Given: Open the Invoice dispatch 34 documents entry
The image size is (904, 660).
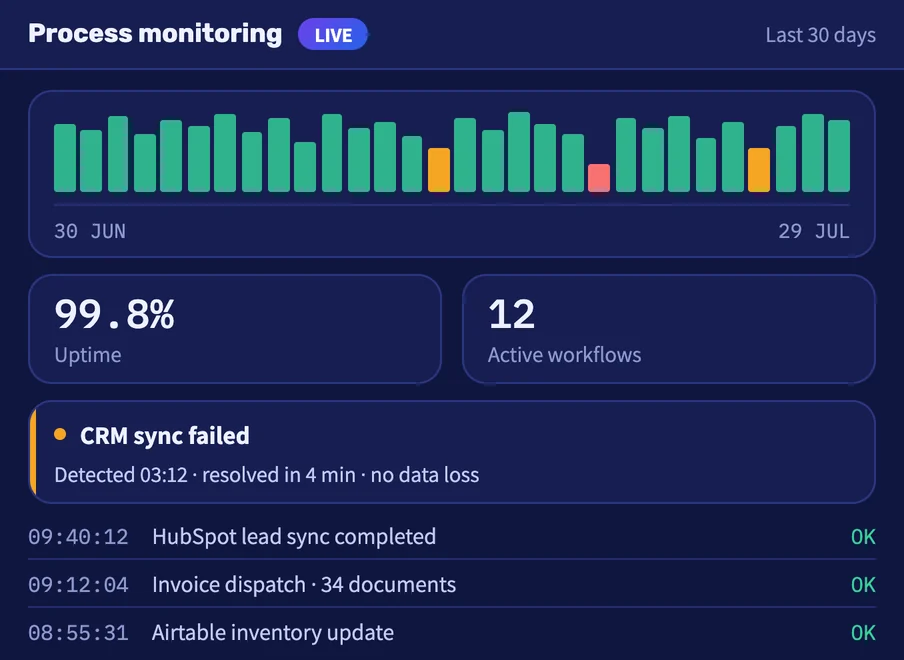Looking at the screenshot, I should coord(452,584).
